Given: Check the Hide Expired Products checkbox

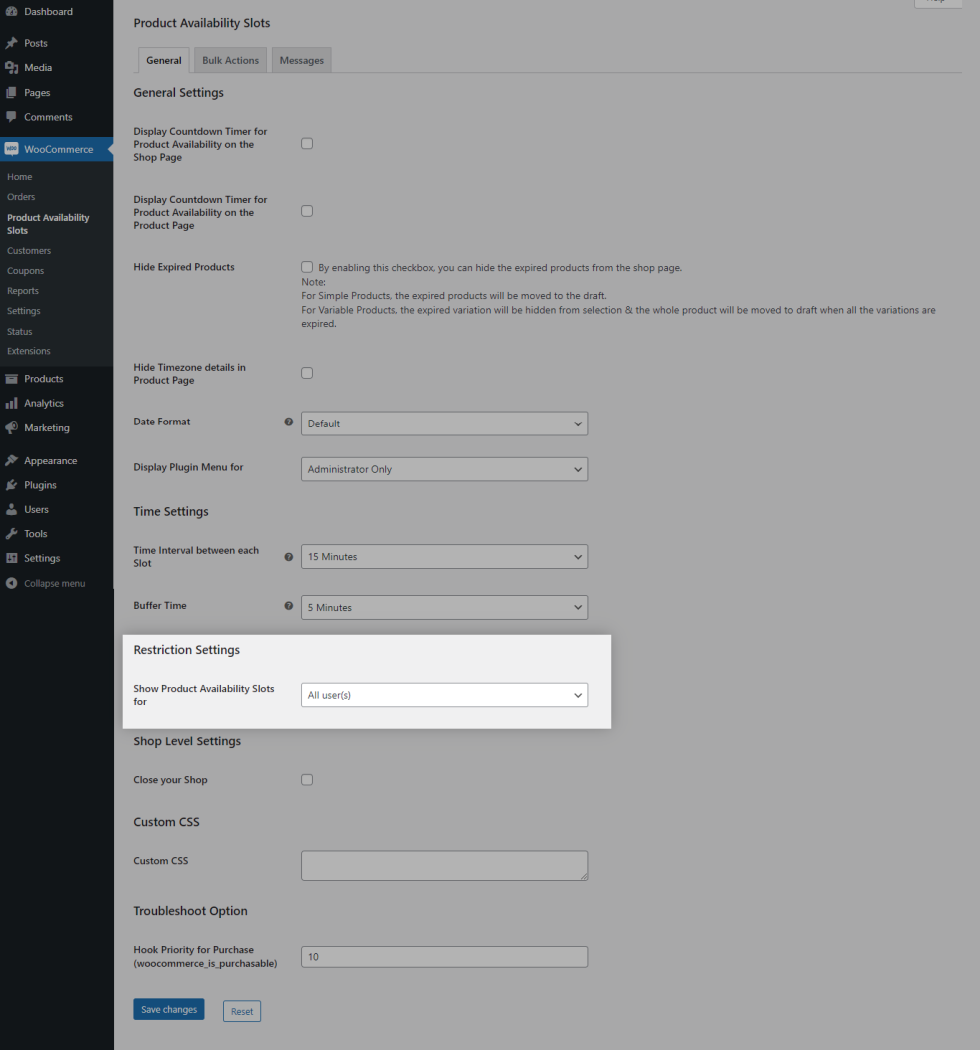Looking at the screenshot, I should [307, 267].
